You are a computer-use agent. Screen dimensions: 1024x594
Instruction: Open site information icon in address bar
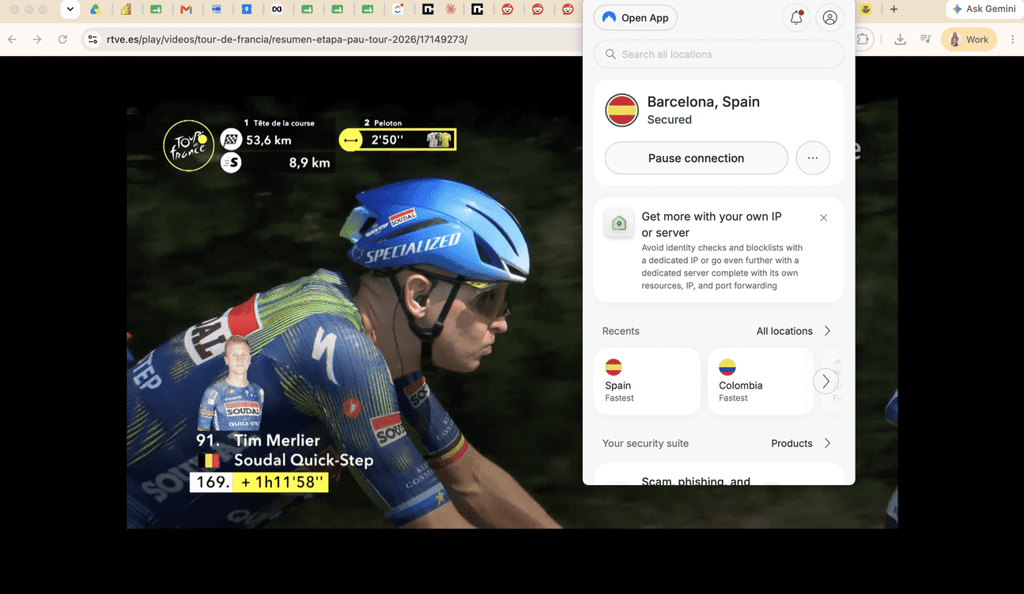click(93, 39)
